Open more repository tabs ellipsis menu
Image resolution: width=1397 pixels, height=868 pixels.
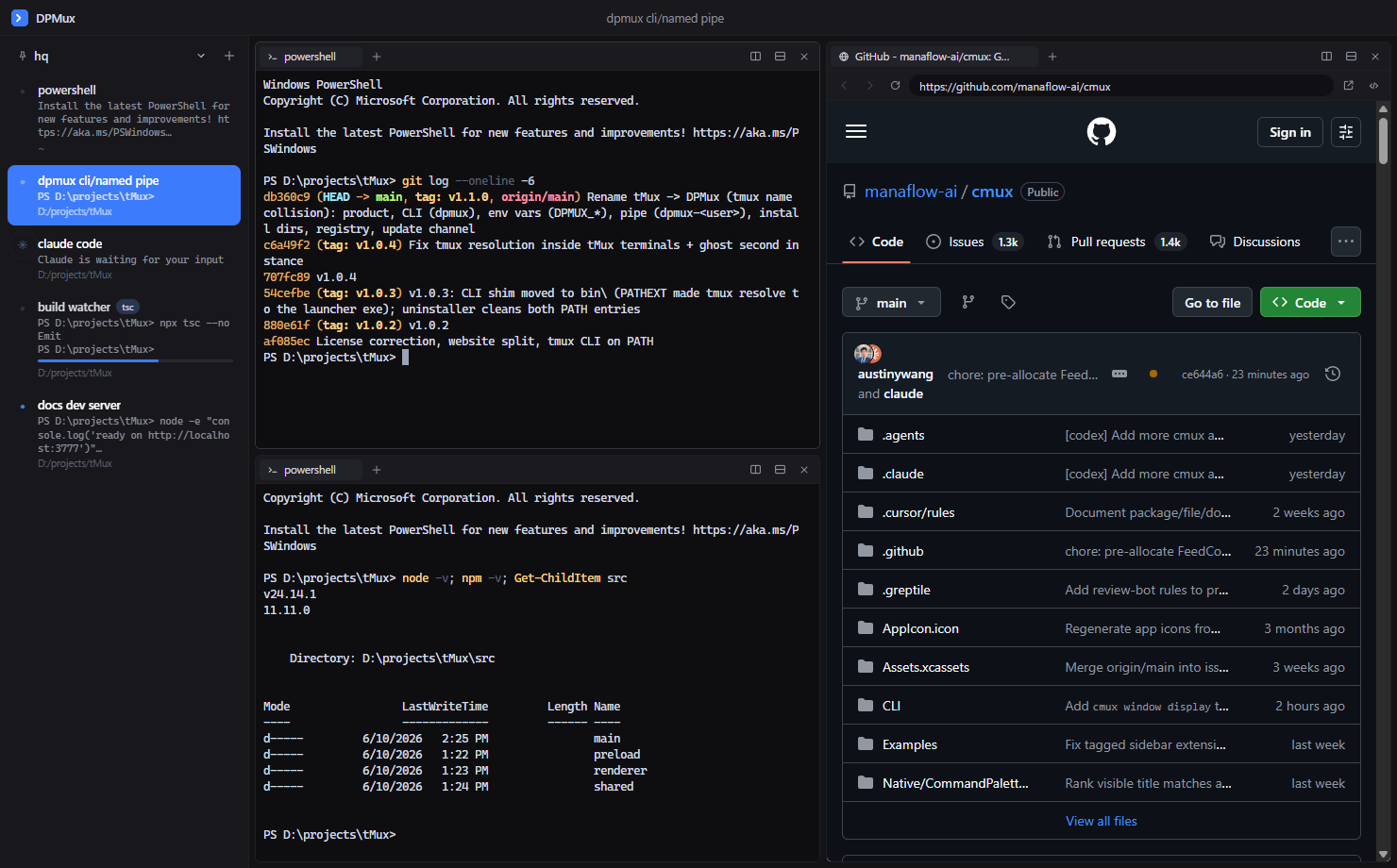(x=1346, y=242)
